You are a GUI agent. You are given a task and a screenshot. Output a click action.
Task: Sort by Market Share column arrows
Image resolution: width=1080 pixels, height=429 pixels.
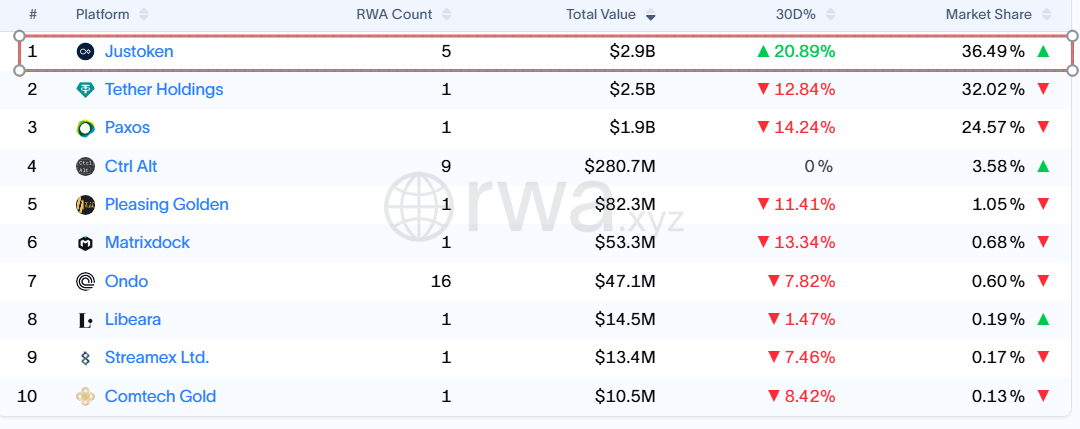[1047, 14]
